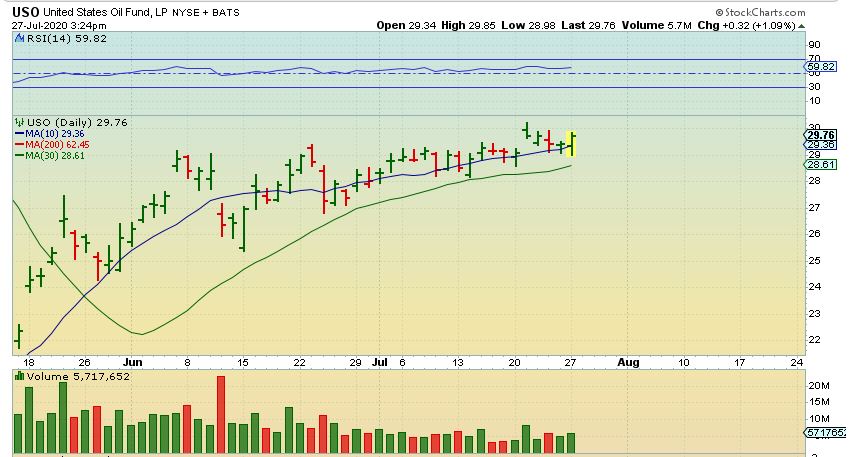Click the RSI 59.82 value tag
The height and width of the screenshot is (457, 849).
pos(821,67)
